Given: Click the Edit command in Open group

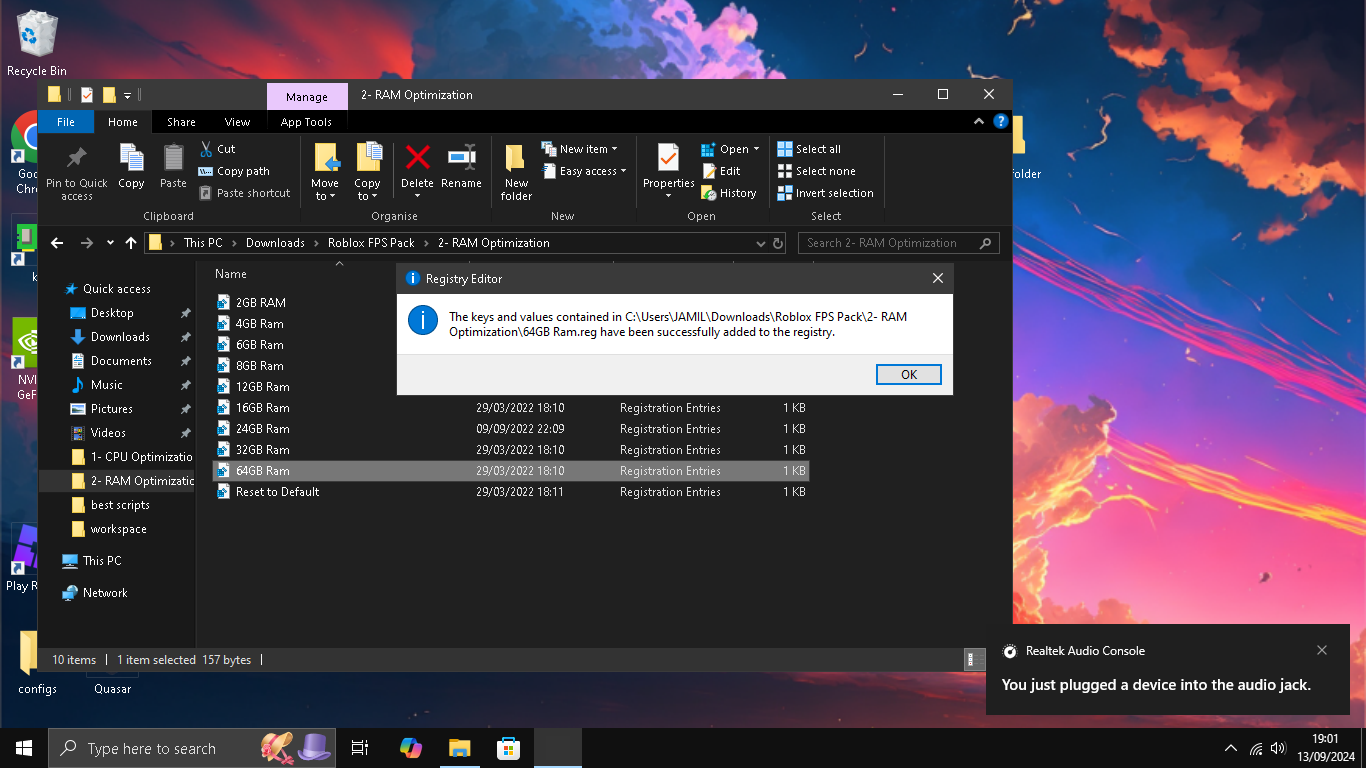Looking at the screenshot, I should click(x=721, y=171).
